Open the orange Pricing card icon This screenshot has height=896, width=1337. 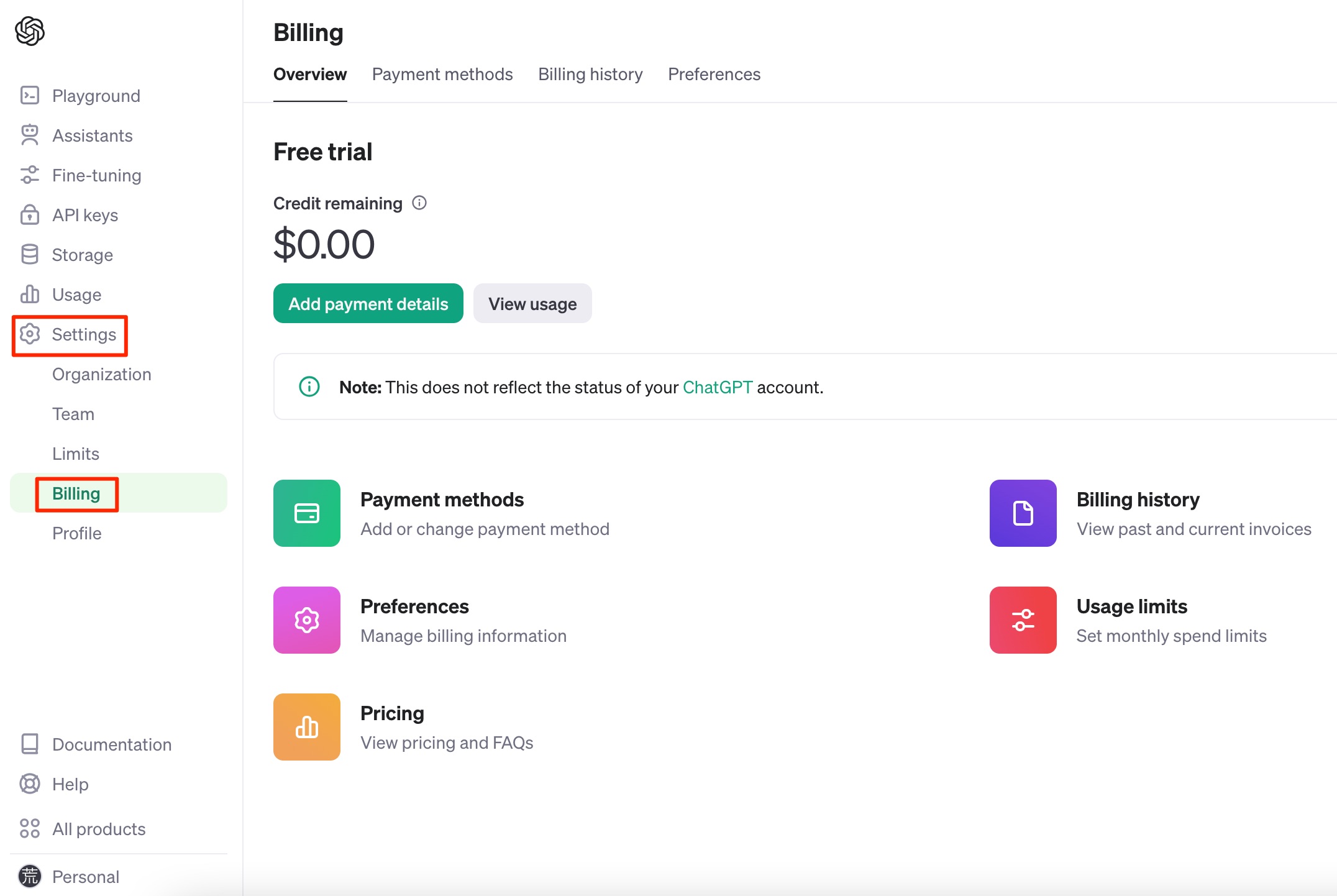[307, 727]
